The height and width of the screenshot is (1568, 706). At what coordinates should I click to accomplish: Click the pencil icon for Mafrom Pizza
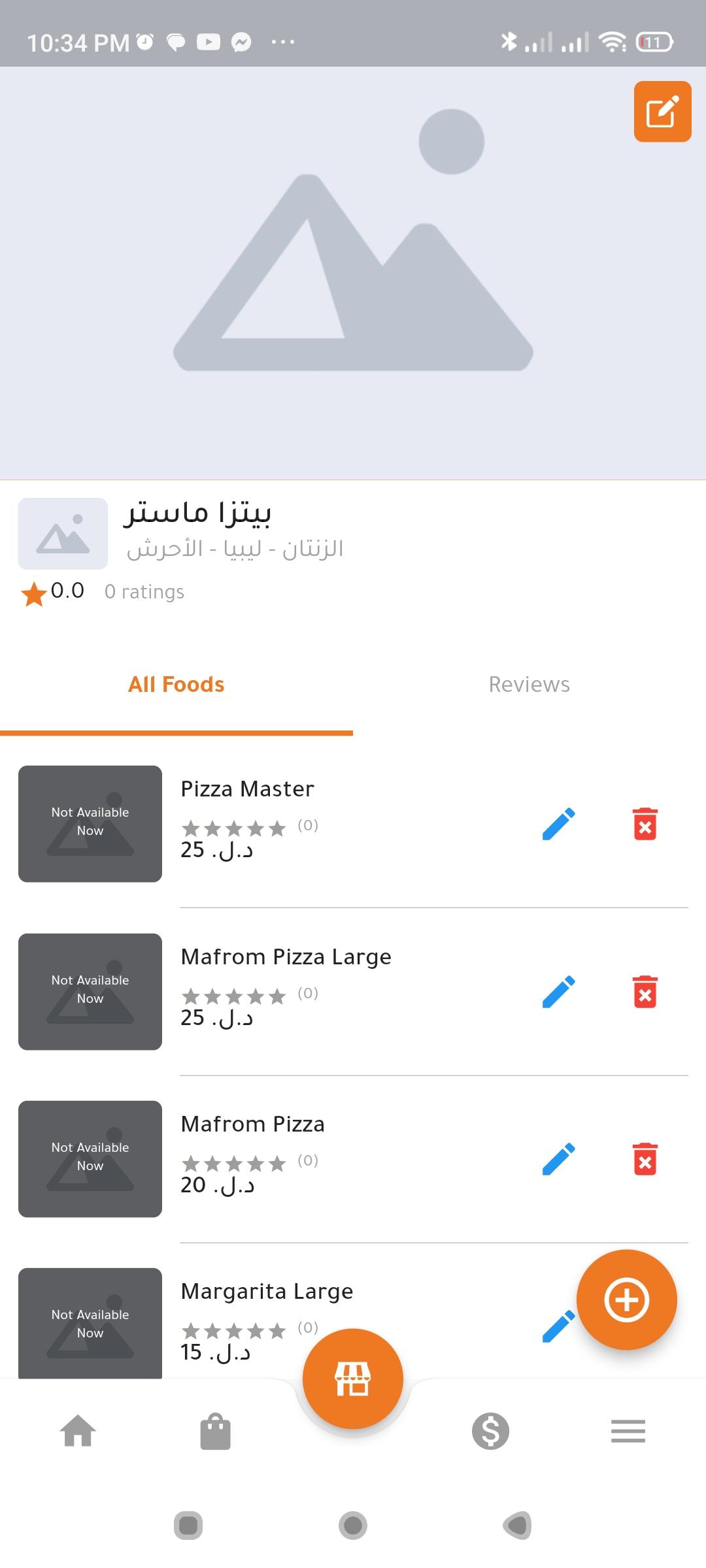click(559, 1159)
